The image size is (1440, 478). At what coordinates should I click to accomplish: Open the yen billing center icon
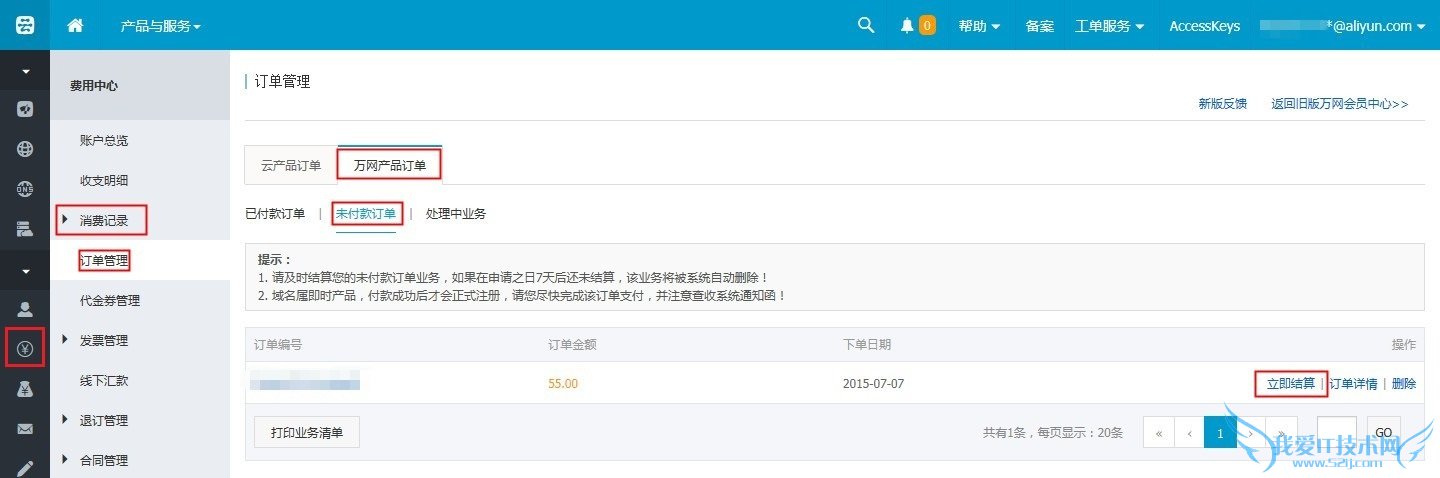pos(25,349)
